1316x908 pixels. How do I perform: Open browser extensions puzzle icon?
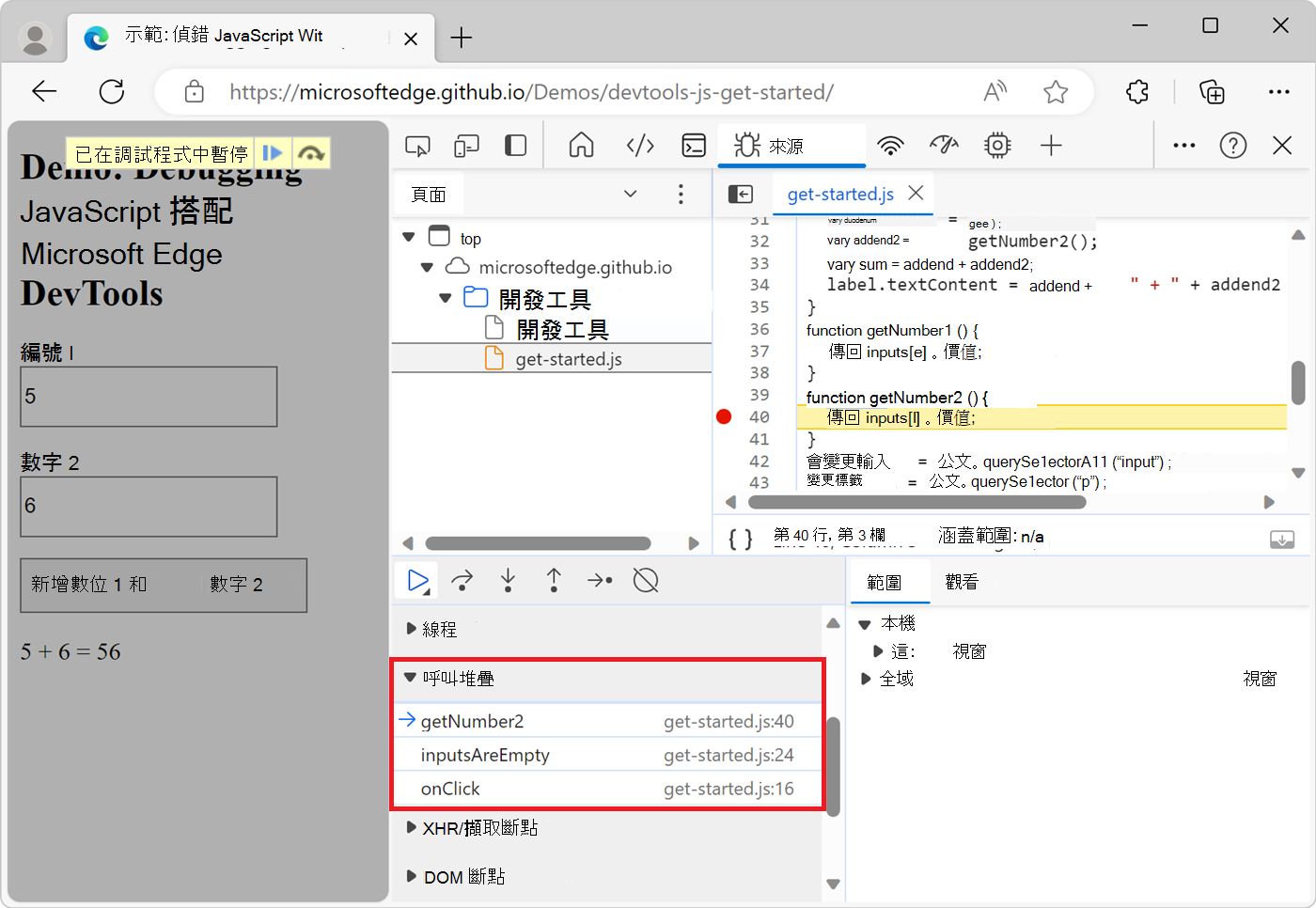(x=1137, y=91)
